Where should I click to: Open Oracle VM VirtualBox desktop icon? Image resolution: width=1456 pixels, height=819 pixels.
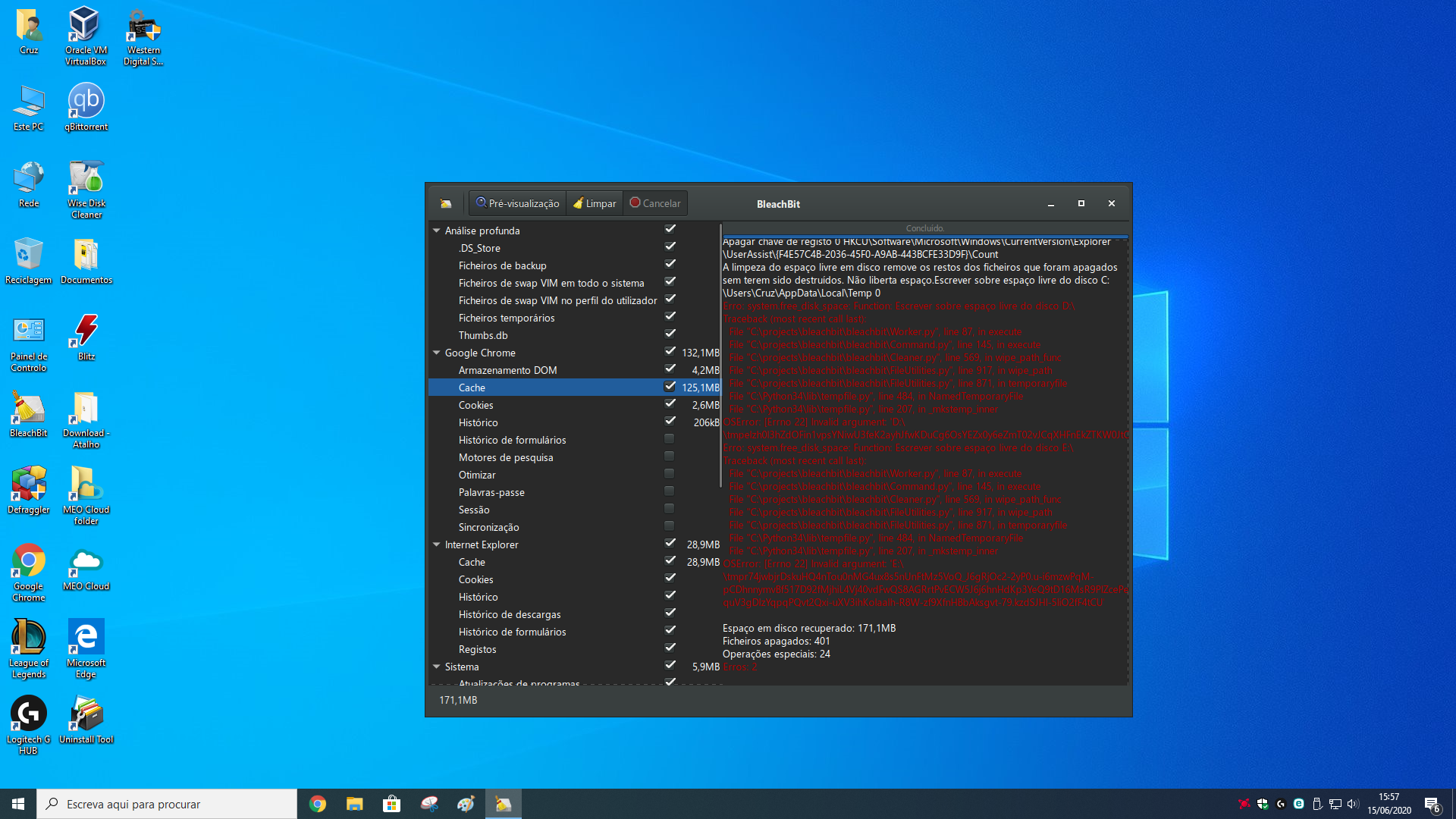pyautogui.click(x=86, y=36)
